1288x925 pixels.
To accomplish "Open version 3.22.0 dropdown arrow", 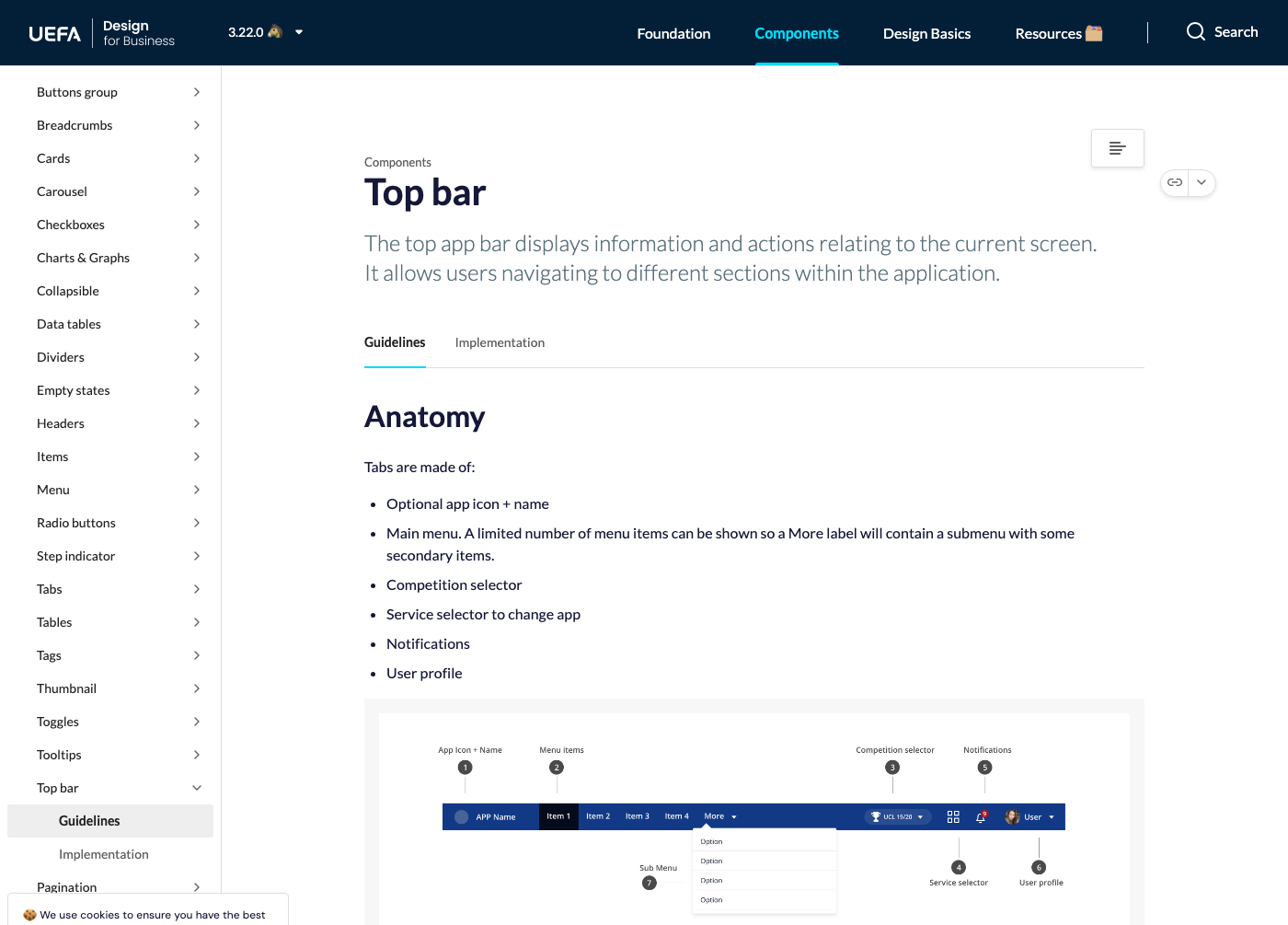I will (299, 32).
